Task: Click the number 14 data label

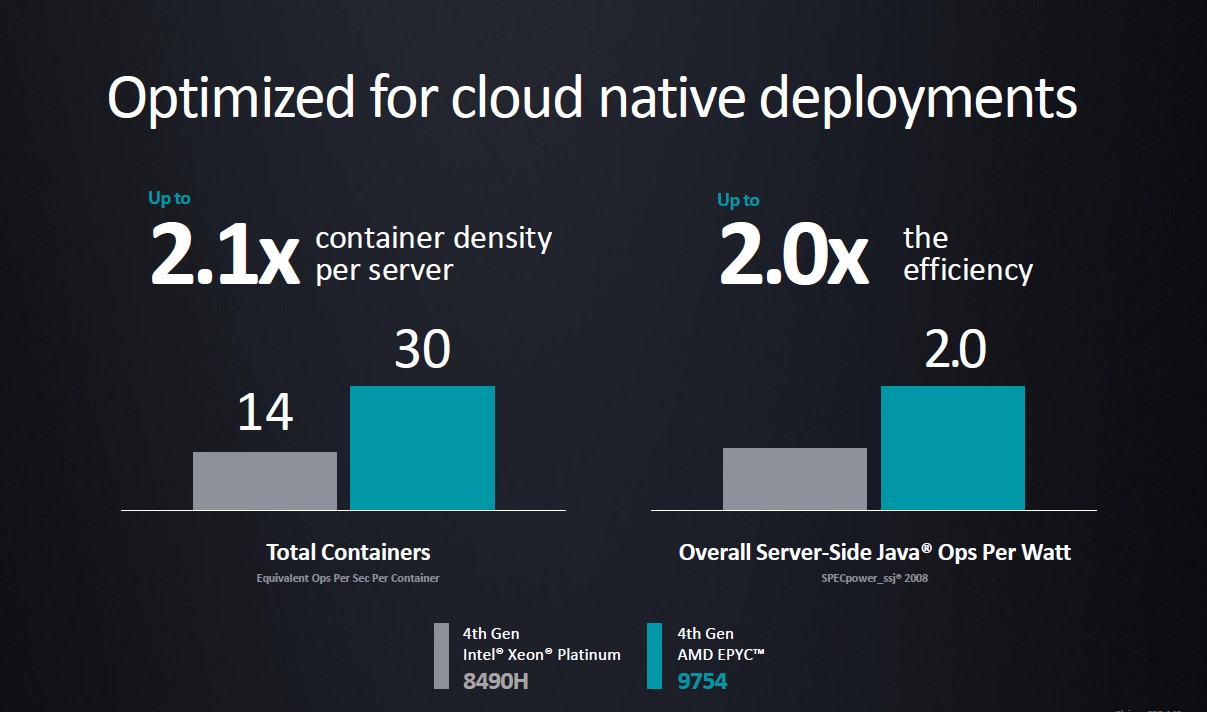Action: coord(265,412)
